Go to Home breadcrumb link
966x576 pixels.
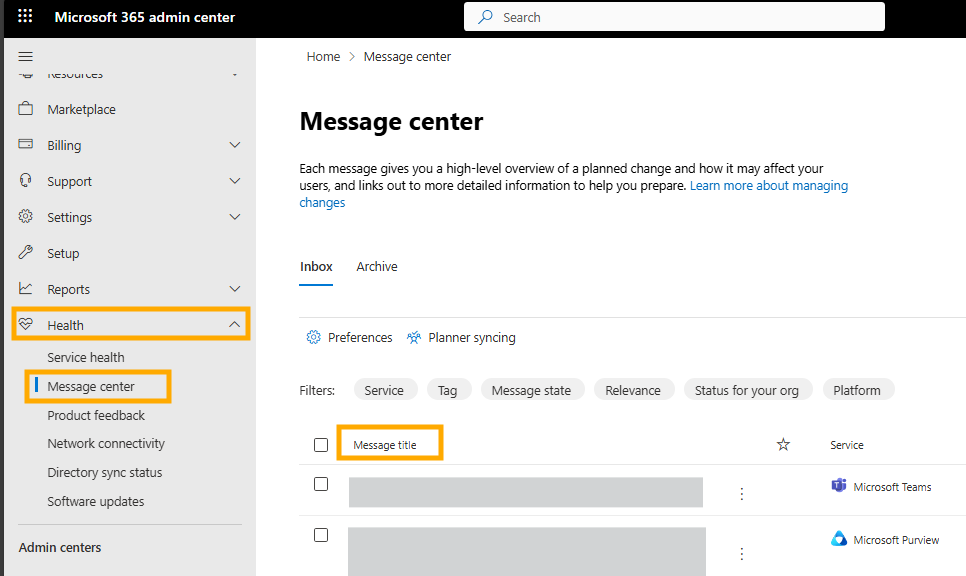point(323,57)
